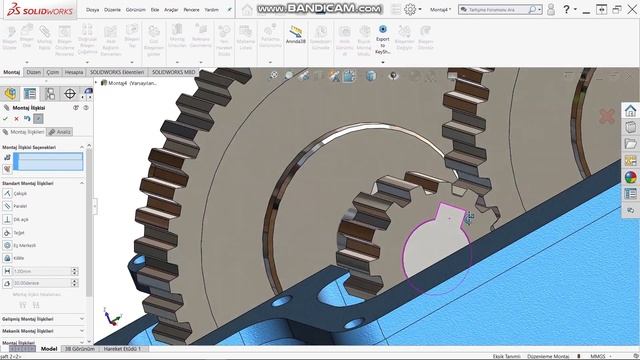640x360 pixels.
Task: Click the MMGS units status bar entry
Action: (598, 356)
